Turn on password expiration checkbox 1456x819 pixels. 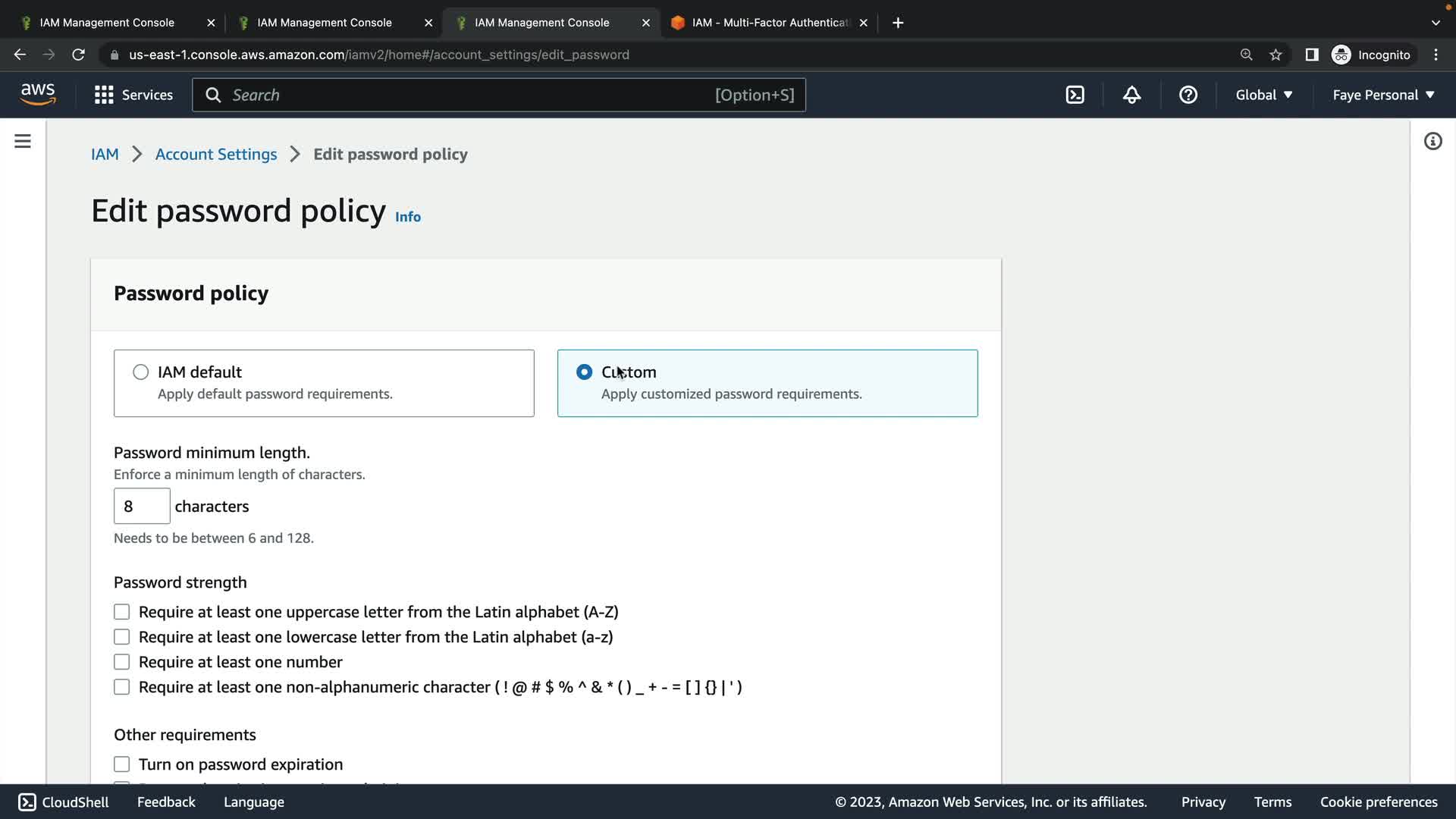(x=122, y=764)
